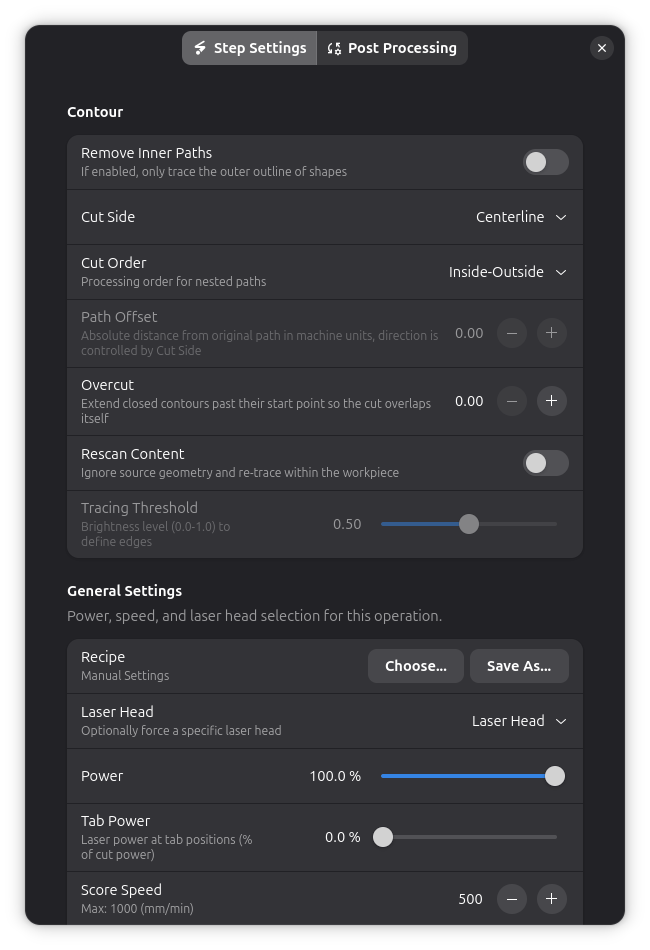Image resolution: width=650 pixels, height=950 pixels.
Task: Open the Laser Head selection dropdown
Action: click(519, 721)
